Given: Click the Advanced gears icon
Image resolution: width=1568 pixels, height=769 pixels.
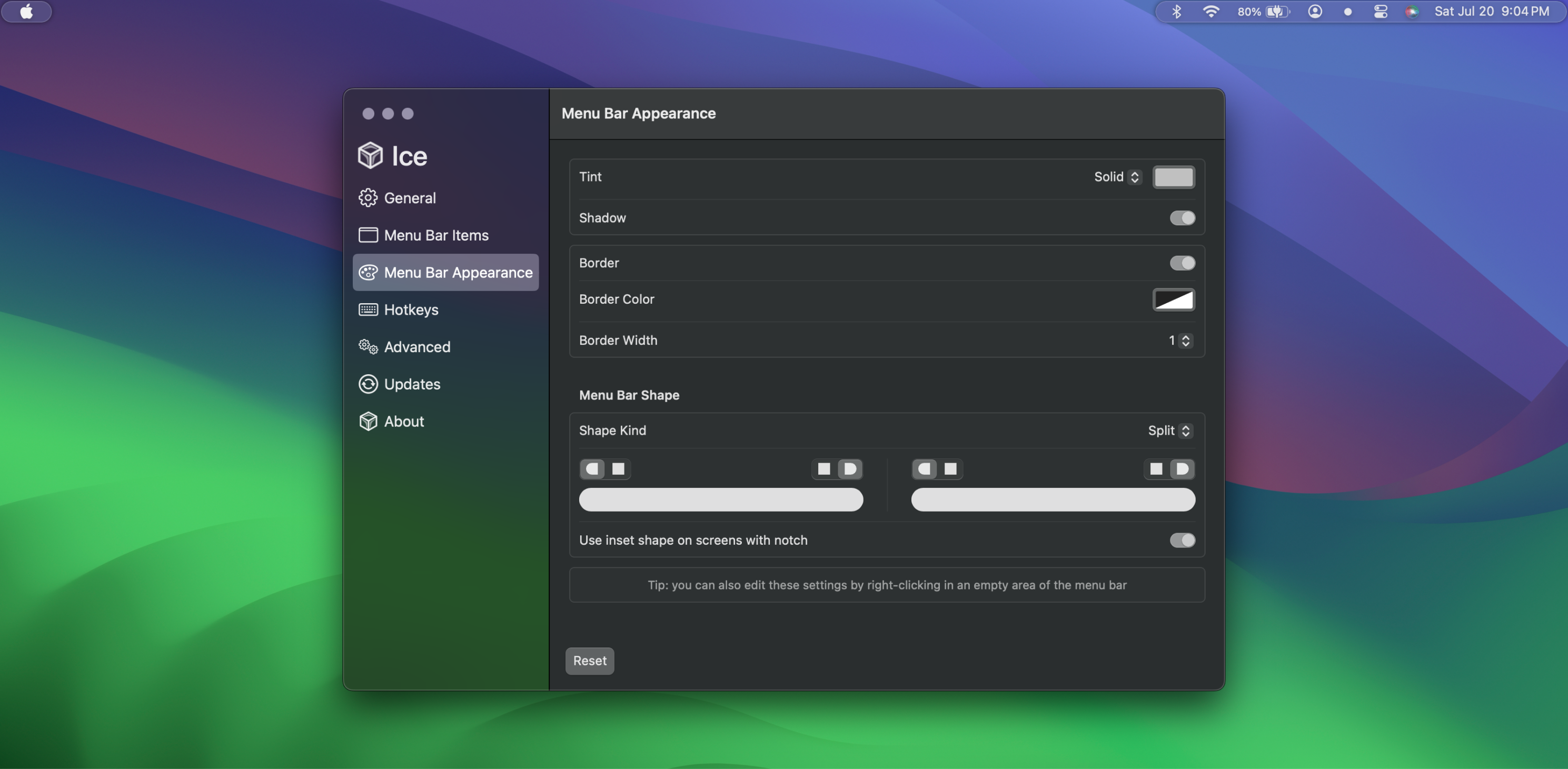Looking at the screenshot, I should pyautogui.click(x=368, y=347).
